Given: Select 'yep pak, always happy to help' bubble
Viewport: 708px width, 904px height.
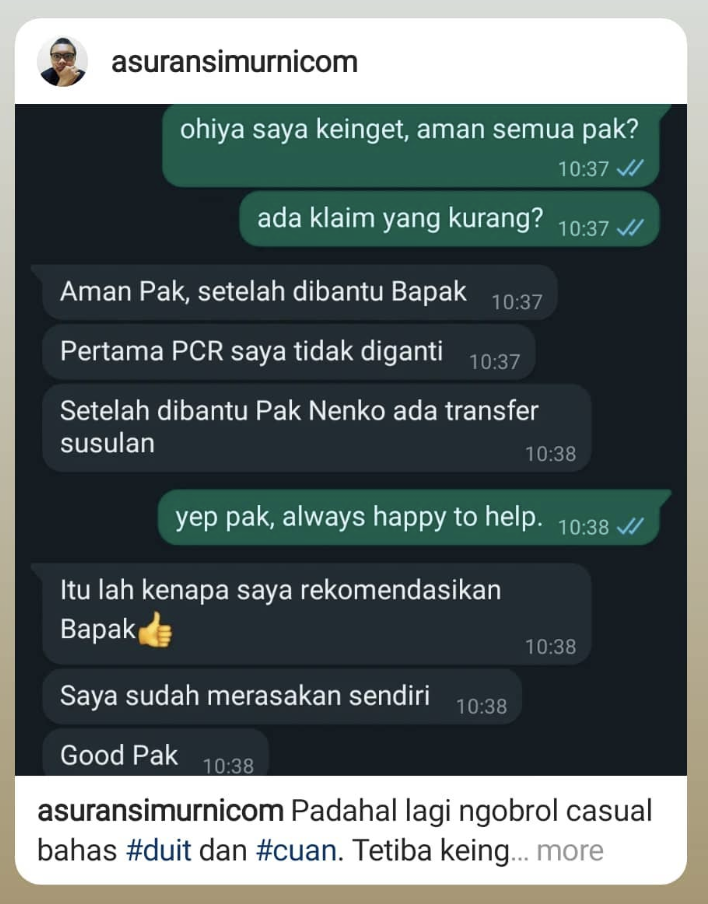Looking at the screenshot, I should click(x=411, y=518).
